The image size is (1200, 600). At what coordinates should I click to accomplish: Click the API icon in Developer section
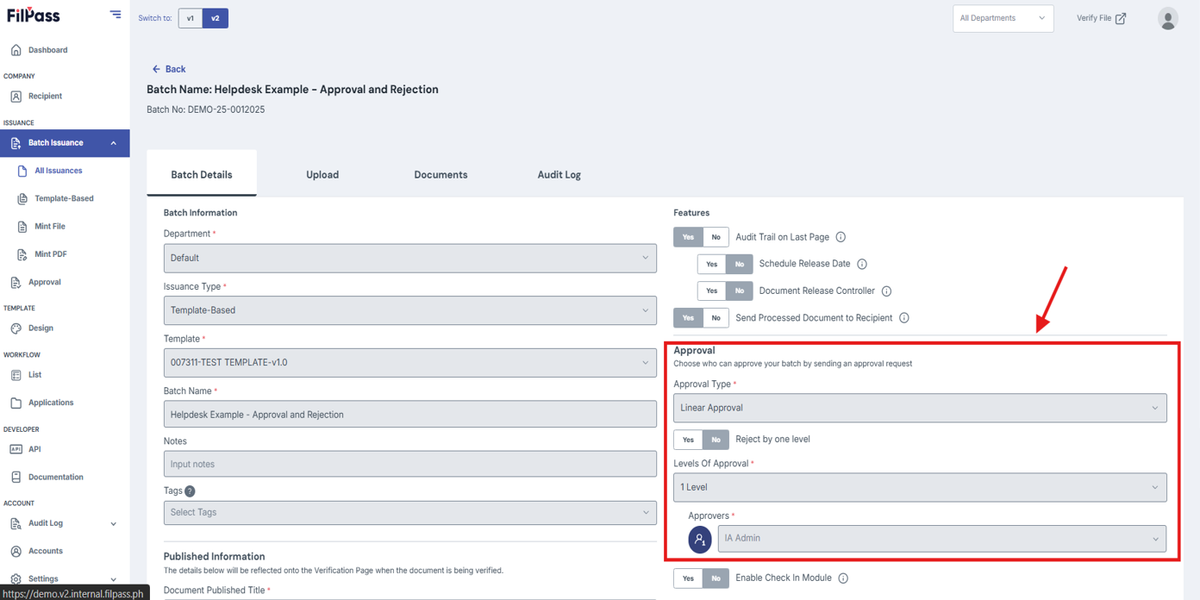[16, 449]
